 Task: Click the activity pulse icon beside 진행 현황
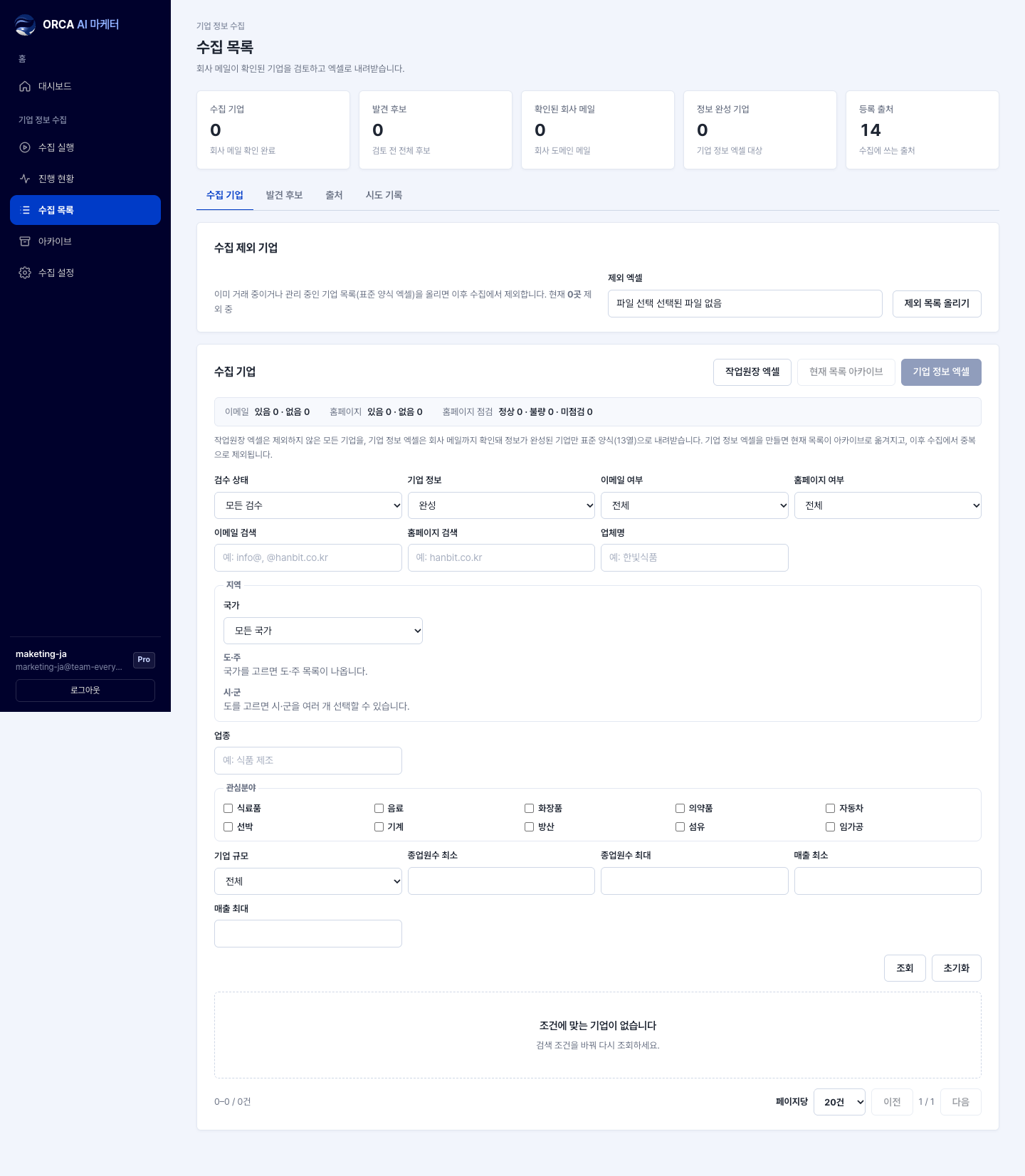25,179
